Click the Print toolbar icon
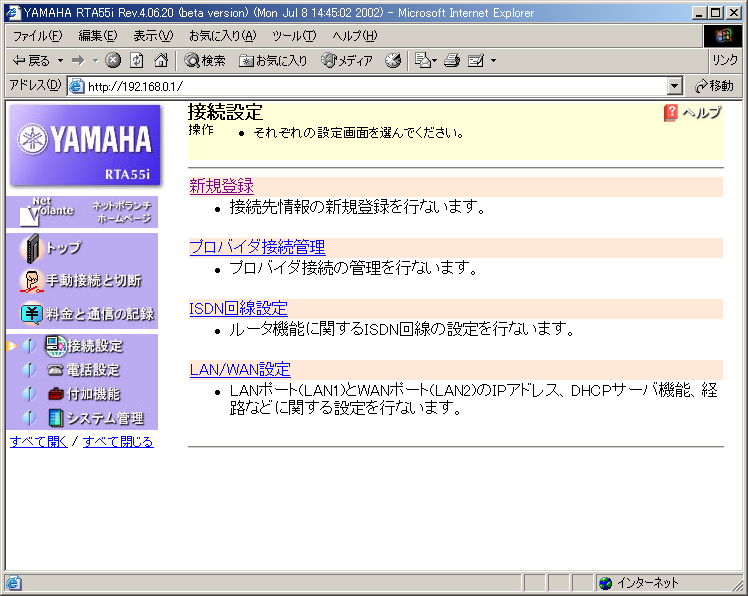Image resolution: width=748 pixels, height=596 pixels. click(452, 61)
